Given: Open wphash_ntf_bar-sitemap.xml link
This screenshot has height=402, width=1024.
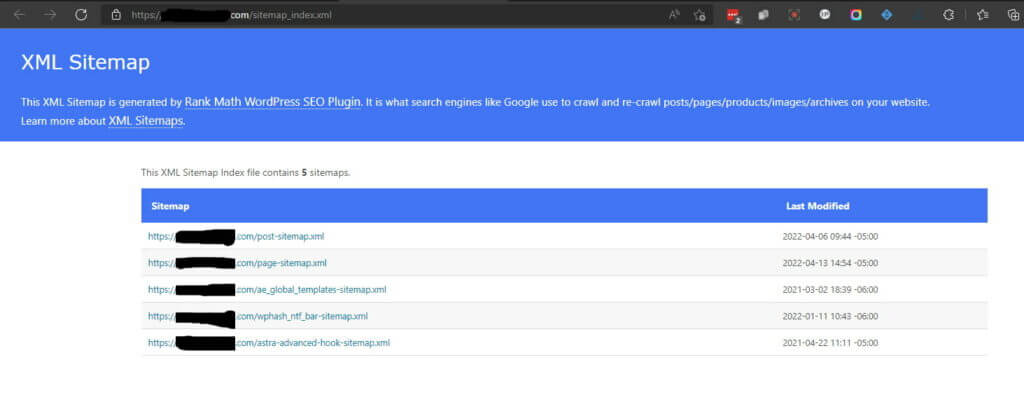Looking at the screenshot, I should [257, 316].
